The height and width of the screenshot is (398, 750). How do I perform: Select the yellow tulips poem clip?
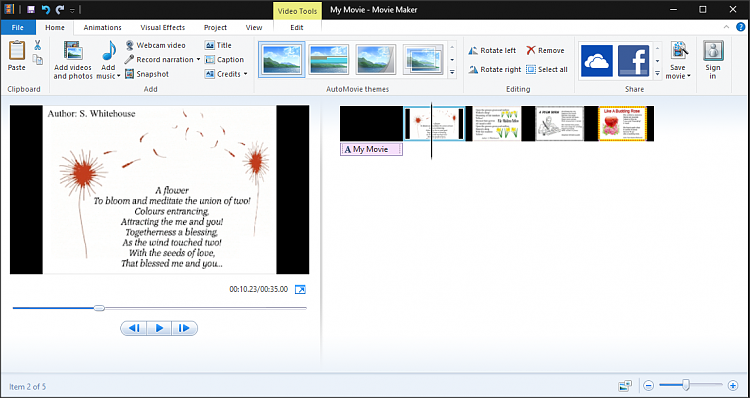pos(496,124)
